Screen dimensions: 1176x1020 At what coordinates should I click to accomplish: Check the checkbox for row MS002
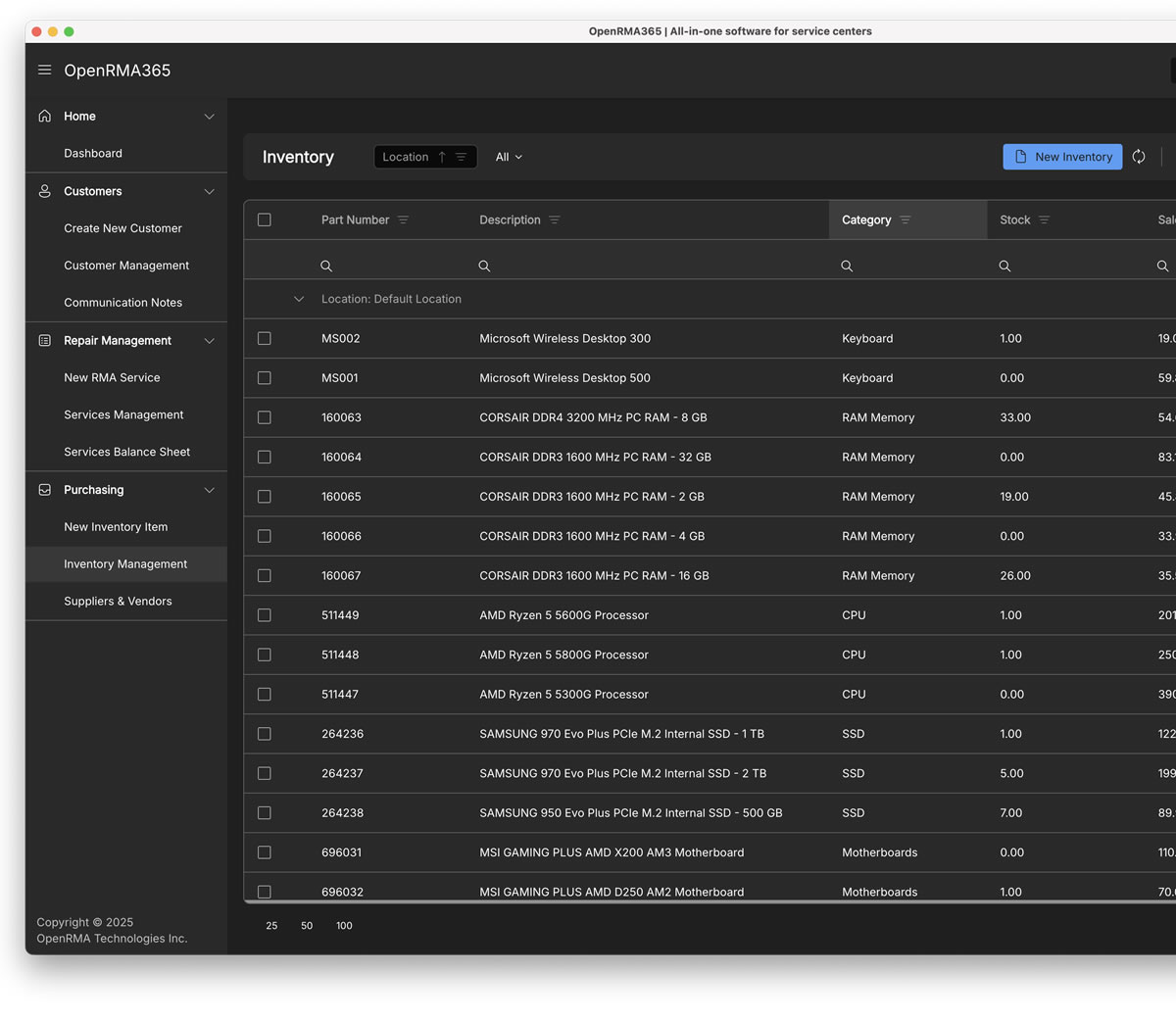264,338
